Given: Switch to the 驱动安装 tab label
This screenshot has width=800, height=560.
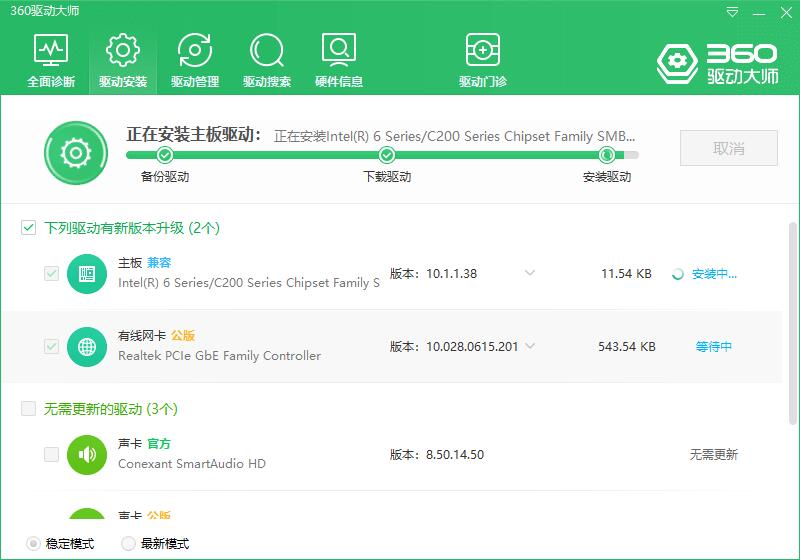Looking at the screenshot, I should tap(123, 82).
